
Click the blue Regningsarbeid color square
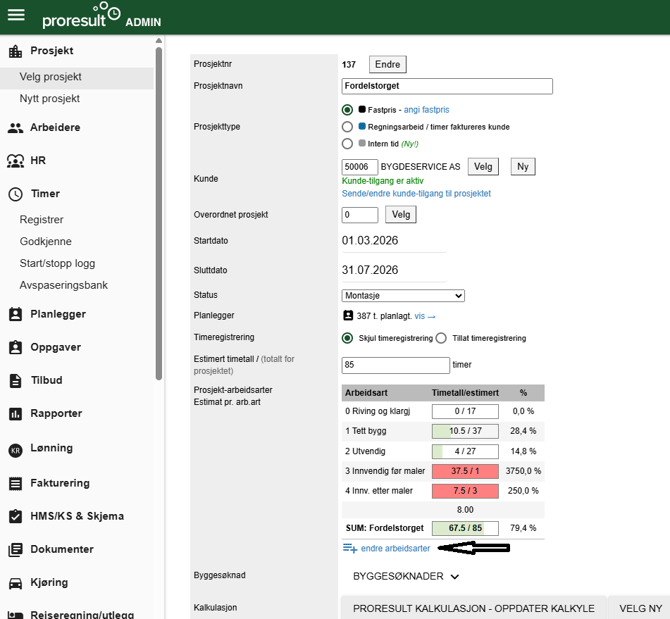click(x=362, y=126)
